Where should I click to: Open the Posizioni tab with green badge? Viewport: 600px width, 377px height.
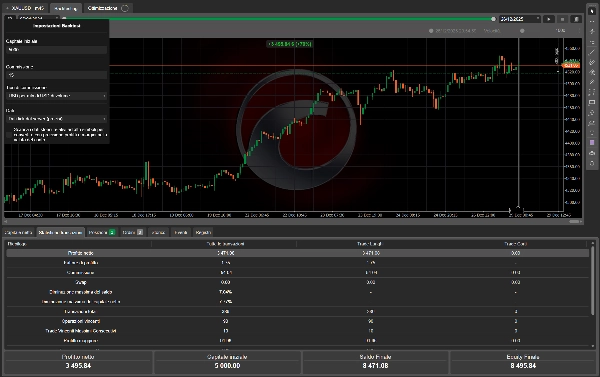point(102,232)
